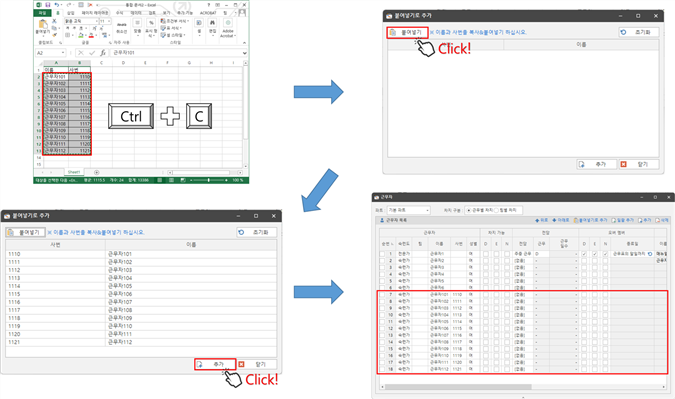The image size is (675, 399).
Task: Click the 붙여넣기 paste icon in Excel ribbon
Action: [x=43, y=25]
